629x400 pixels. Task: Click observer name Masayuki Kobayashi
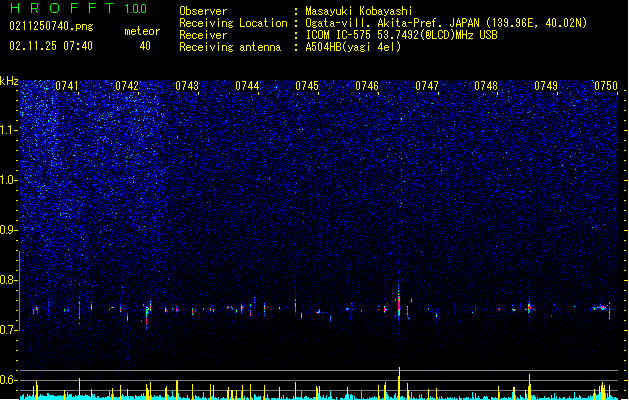(359, 11)
